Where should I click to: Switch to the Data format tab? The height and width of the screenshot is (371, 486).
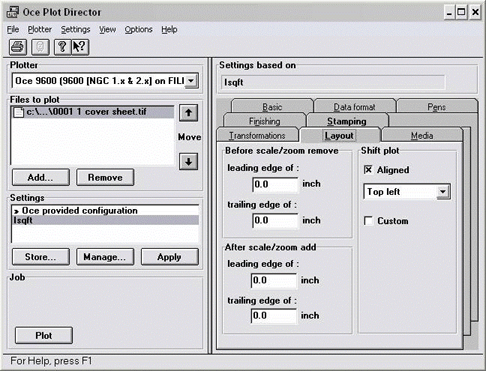(x=354, y=106)
